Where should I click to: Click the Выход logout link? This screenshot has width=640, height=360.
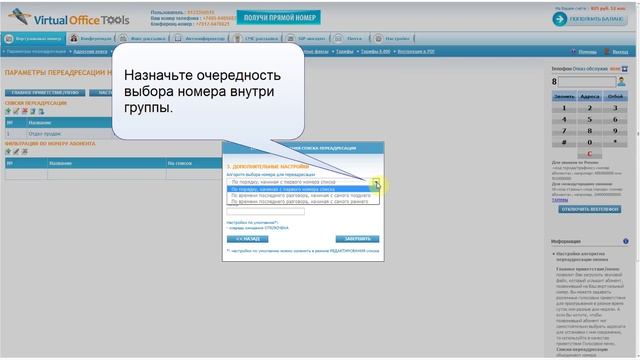pyautogui.click(x=620, y=52)
